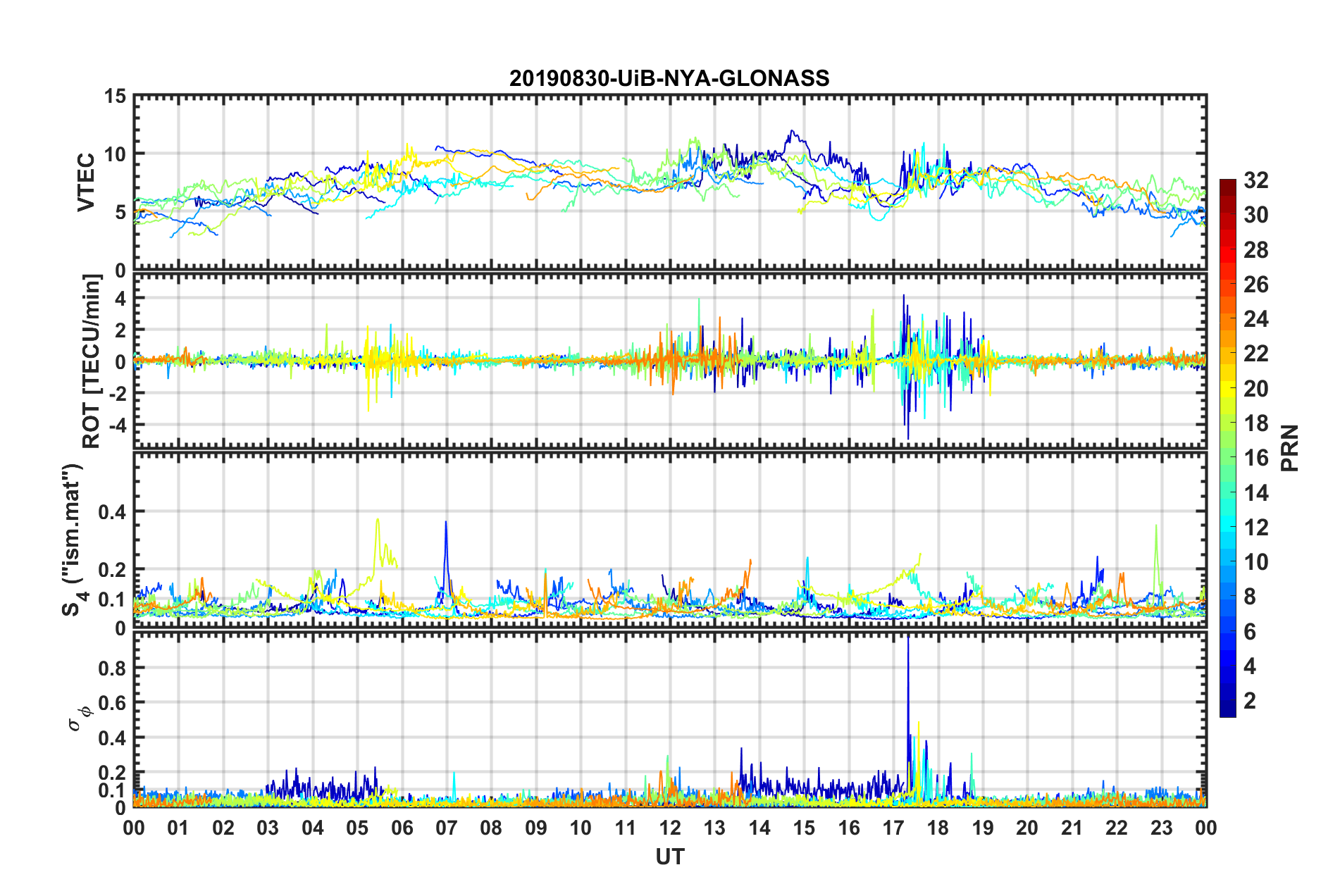Image resolution: width=1340 pixels, height=896 pixels.
Task: Click x-axis tick label 06
Action: pos(402,828)
